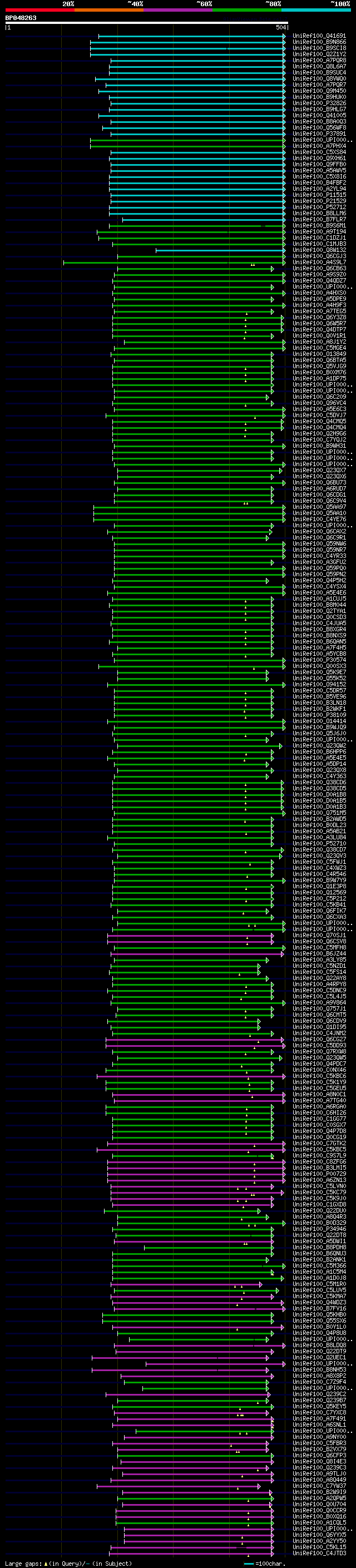Select the UniRef100_P52712 label
Screen dimensions: 356x1568
(319, 207)
